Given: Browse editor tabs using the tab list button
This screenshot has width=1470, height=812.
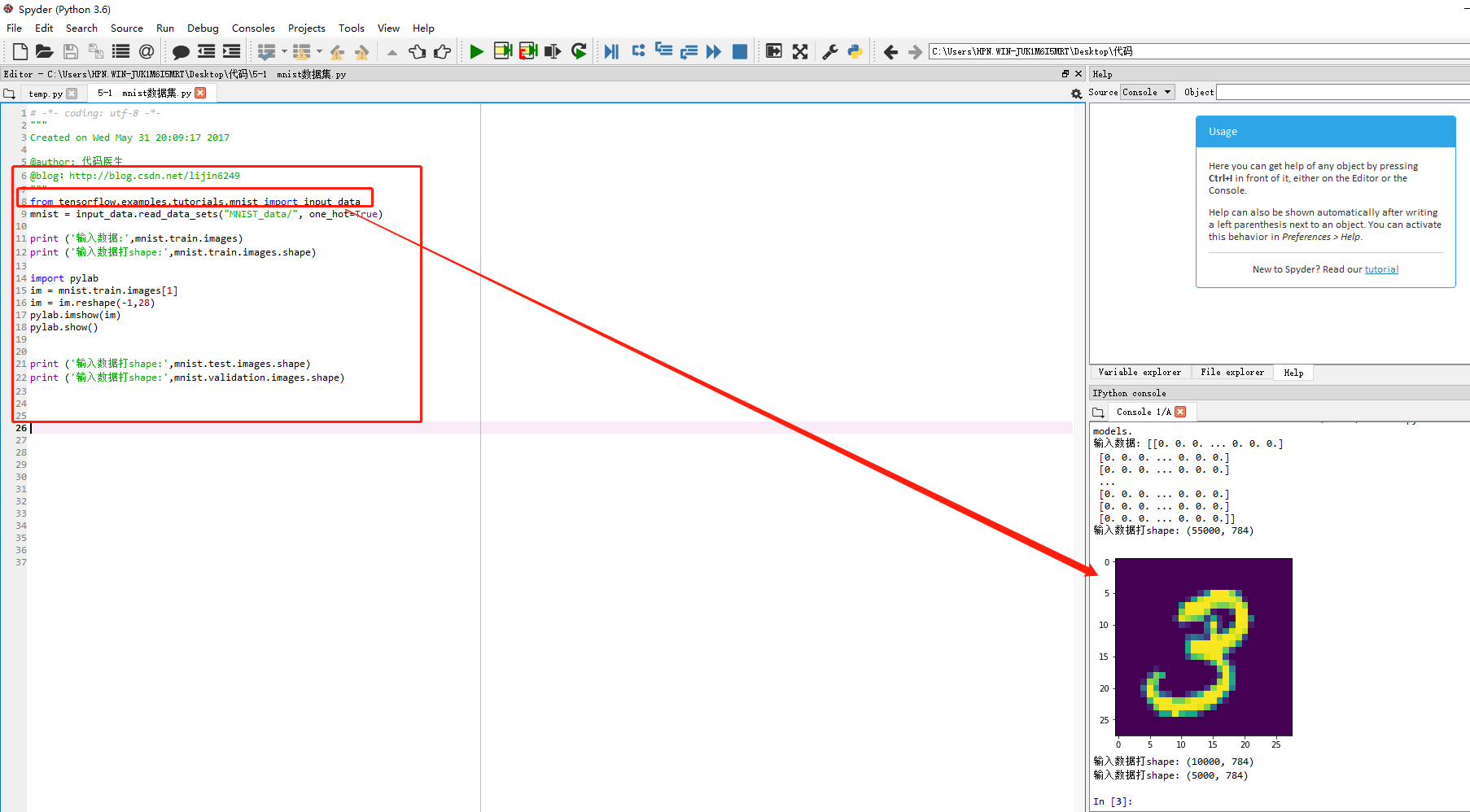Looking at the screenshot, I should pos(9,94).
